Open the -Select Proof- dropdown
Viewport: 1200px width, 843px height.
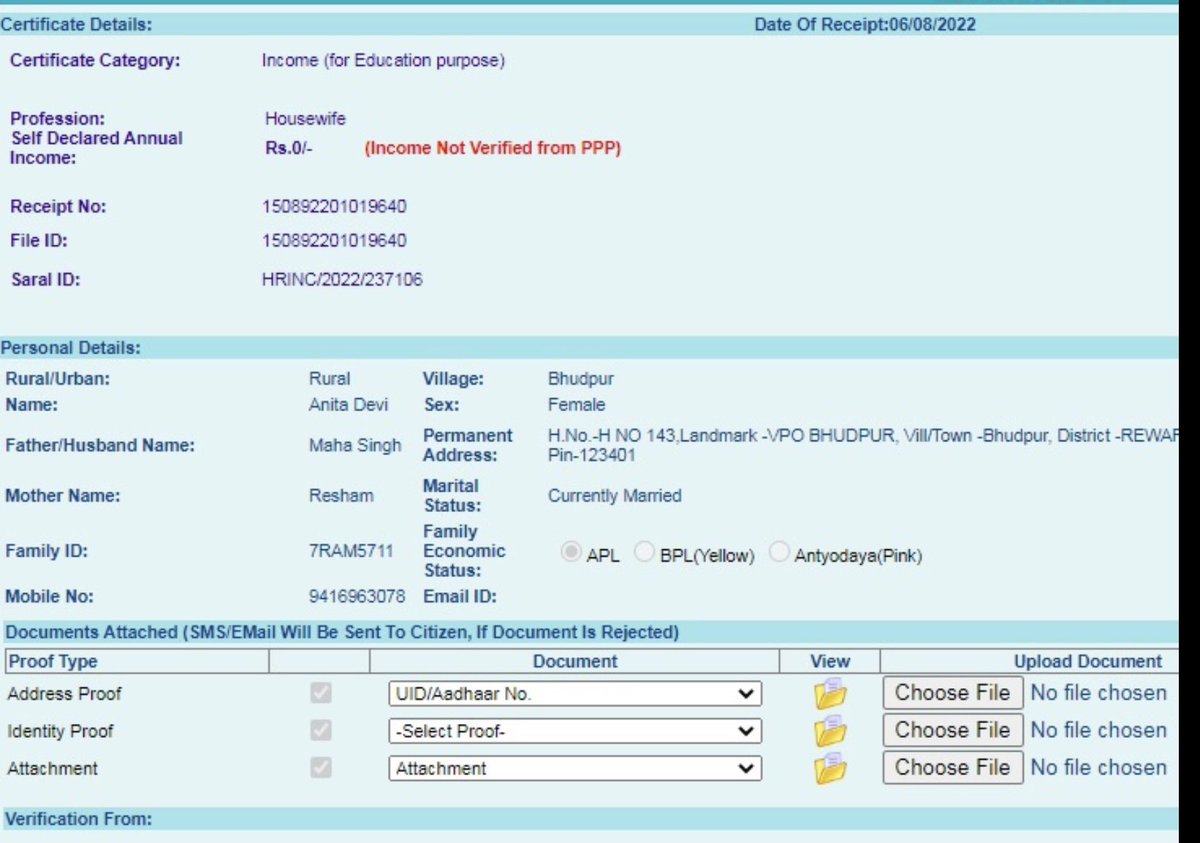[575, 731]
